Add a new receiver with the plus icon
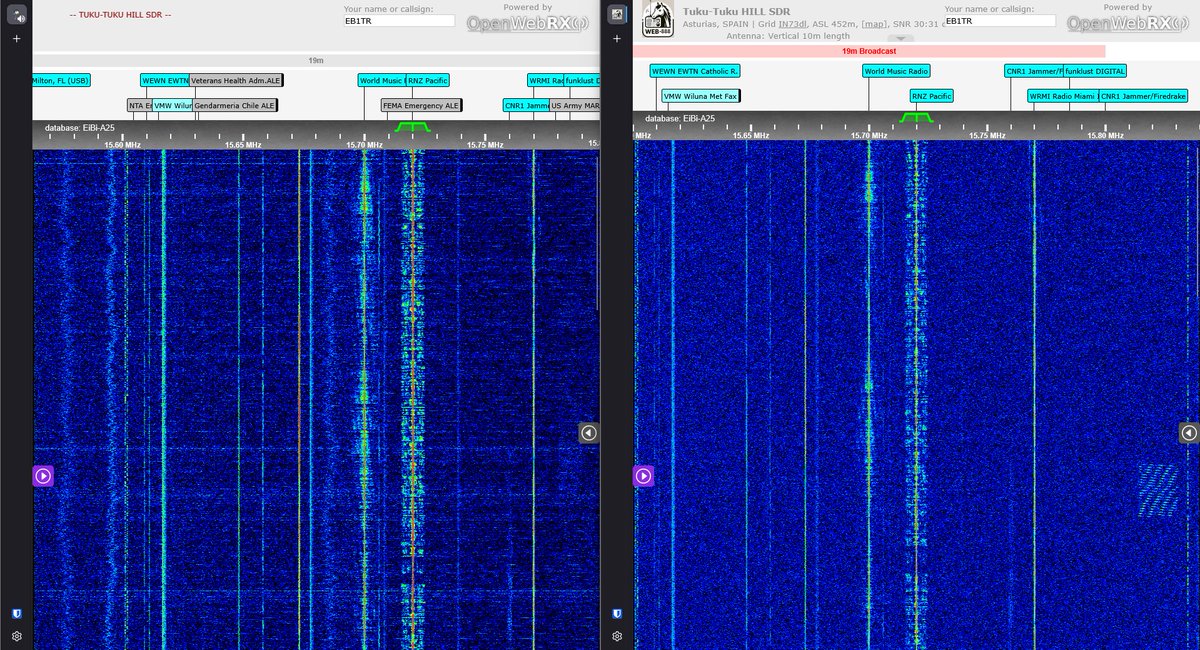Screen dimensions: 1200x650 pos(15,38)
